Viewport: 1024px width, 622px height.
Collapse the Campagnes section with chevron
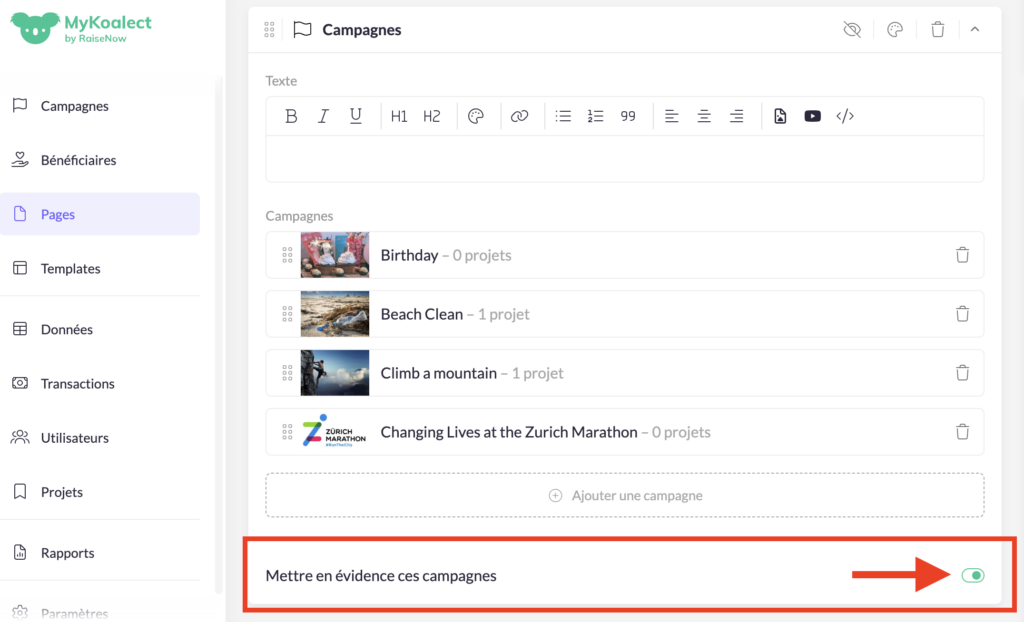pyautogui.click(x=975, y=30)
